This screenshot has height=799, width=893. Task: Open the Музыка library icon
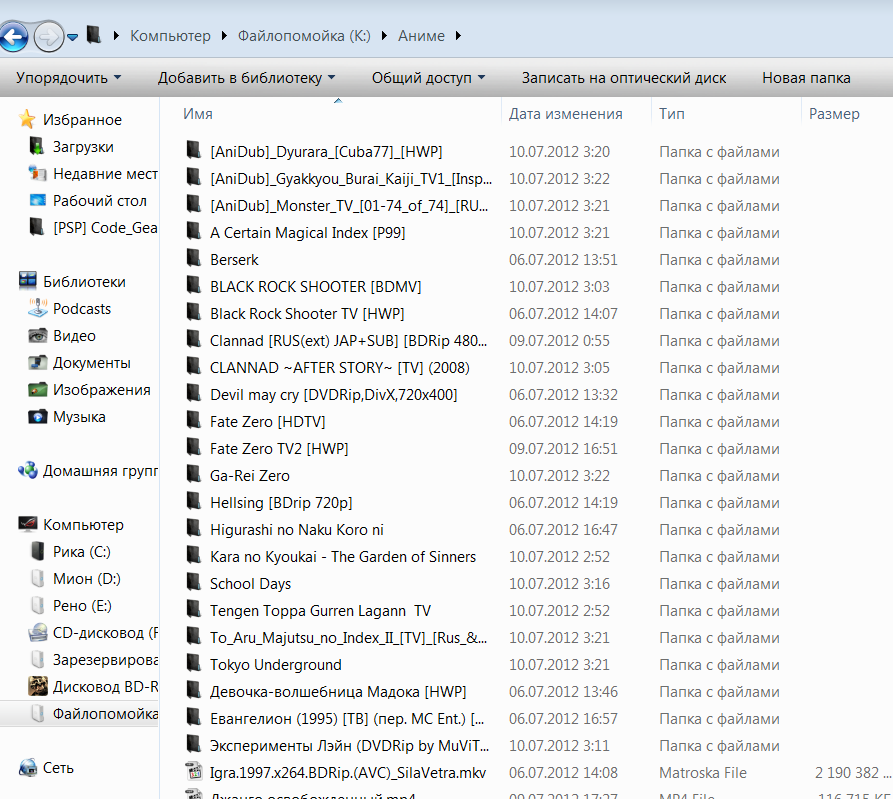tap(38, 416)
